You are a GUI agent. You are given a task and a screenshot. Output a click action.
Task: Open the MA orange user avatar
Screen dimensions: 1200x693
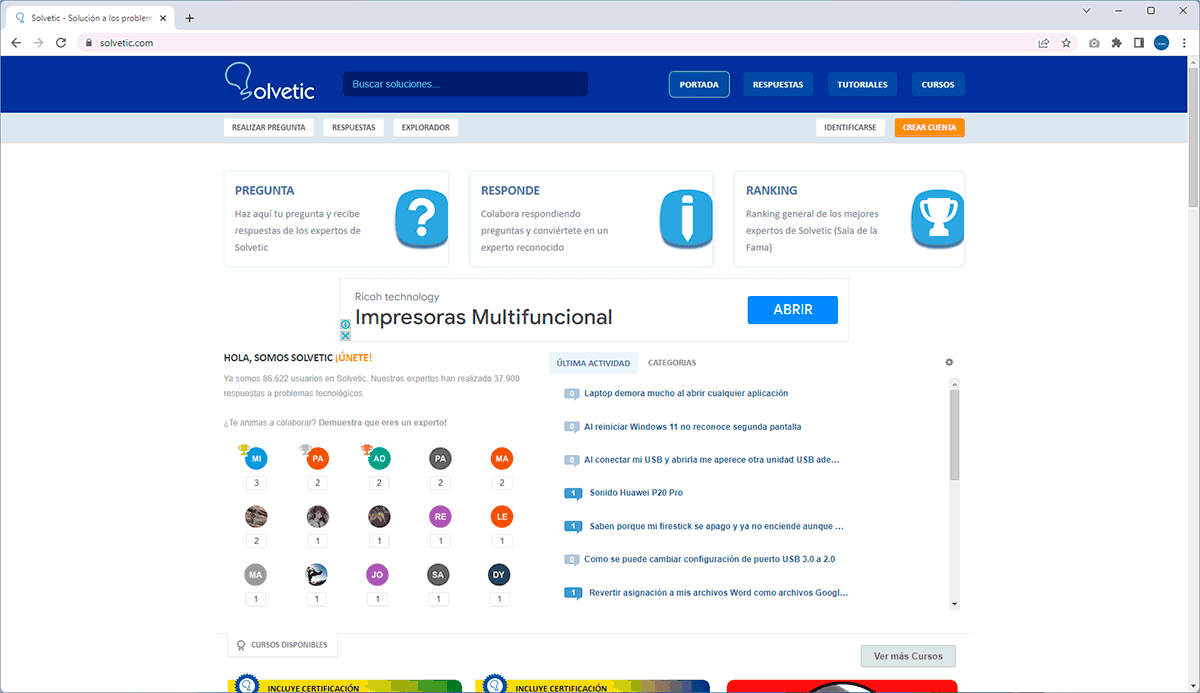tap(502, 459)
